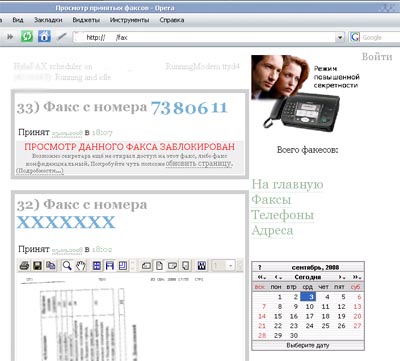Click the fit-to-width icon in viewer toolbar
This screenshot has height=361, width=400.
(110, 266)
